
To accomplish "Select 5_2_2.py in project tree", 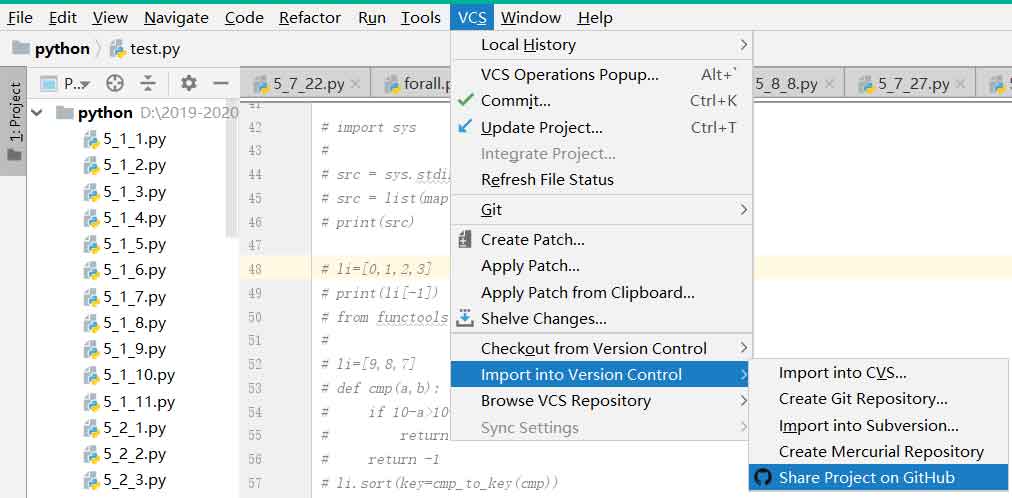I will click(125, 455).
